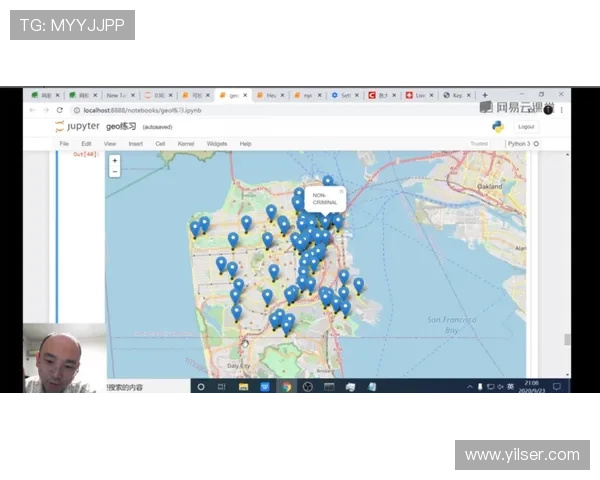Expand the Cell menu
This screenshot has width=600, height=480.
click(x=160, y=144)
